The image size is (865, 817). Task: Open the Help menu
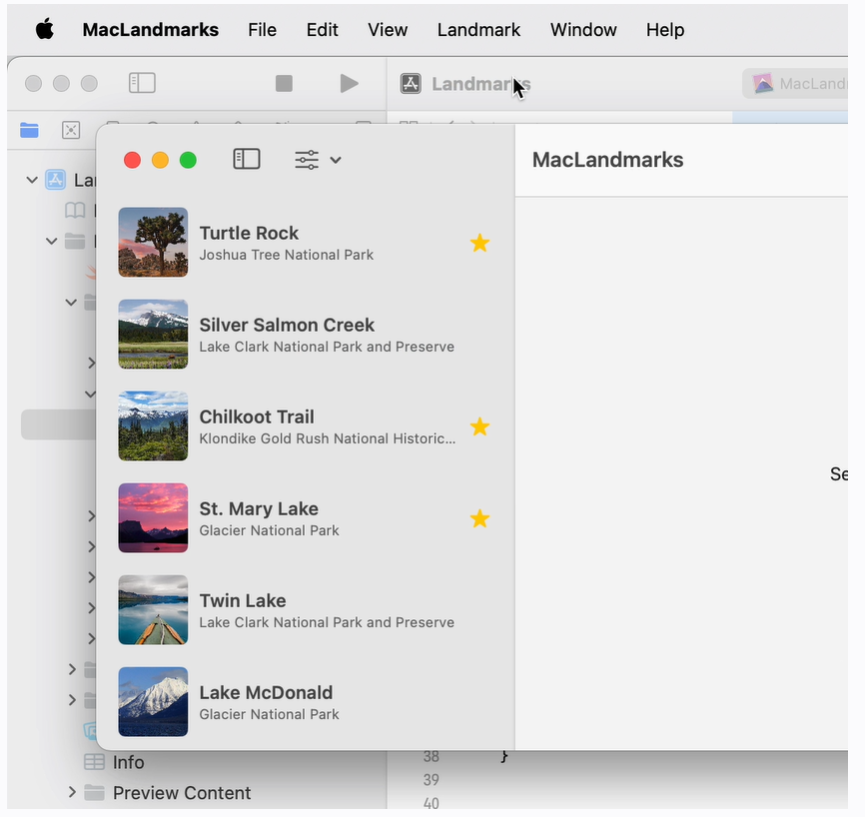click(x=665, y=30)
